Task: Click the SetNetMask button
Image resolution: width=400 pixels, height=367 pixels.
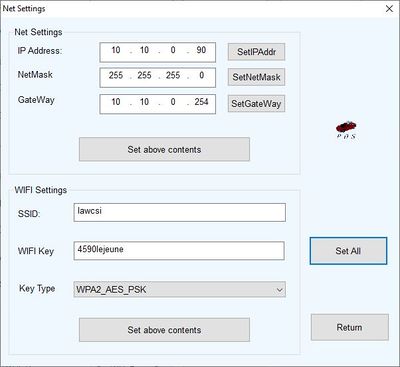Action: [256, 77]
